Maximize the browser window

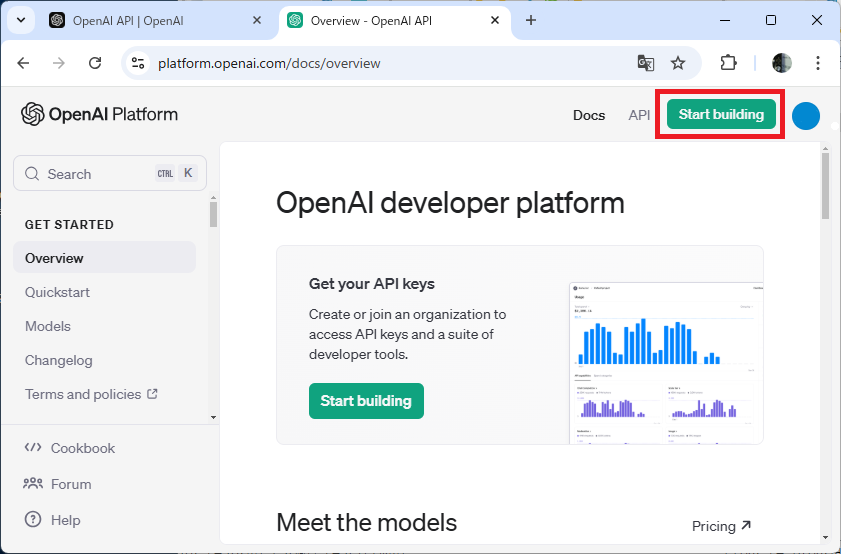point(771,20)
